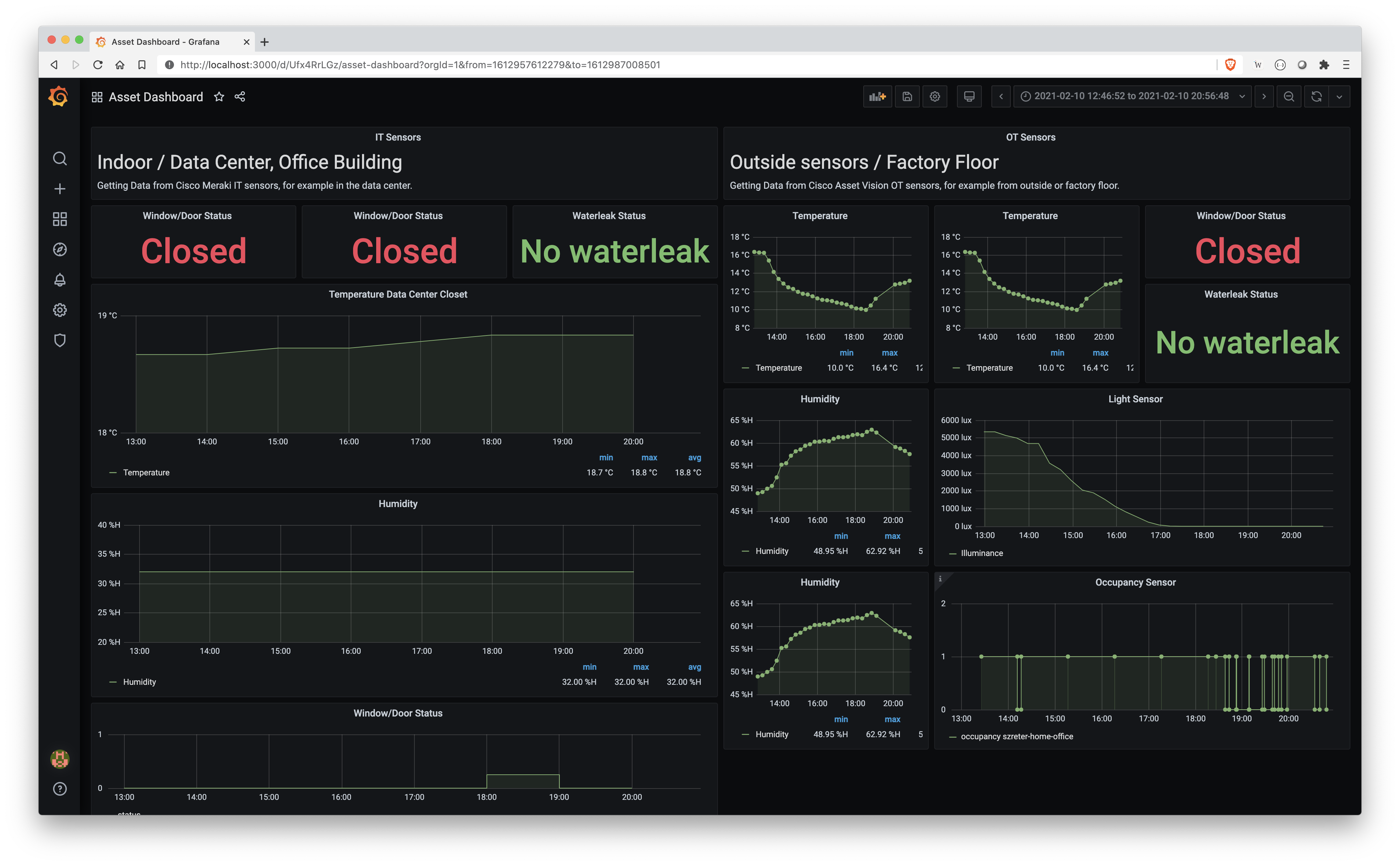
Task: Open dashboard settings gear in top toolbar
Action: [x=935, y=97]
